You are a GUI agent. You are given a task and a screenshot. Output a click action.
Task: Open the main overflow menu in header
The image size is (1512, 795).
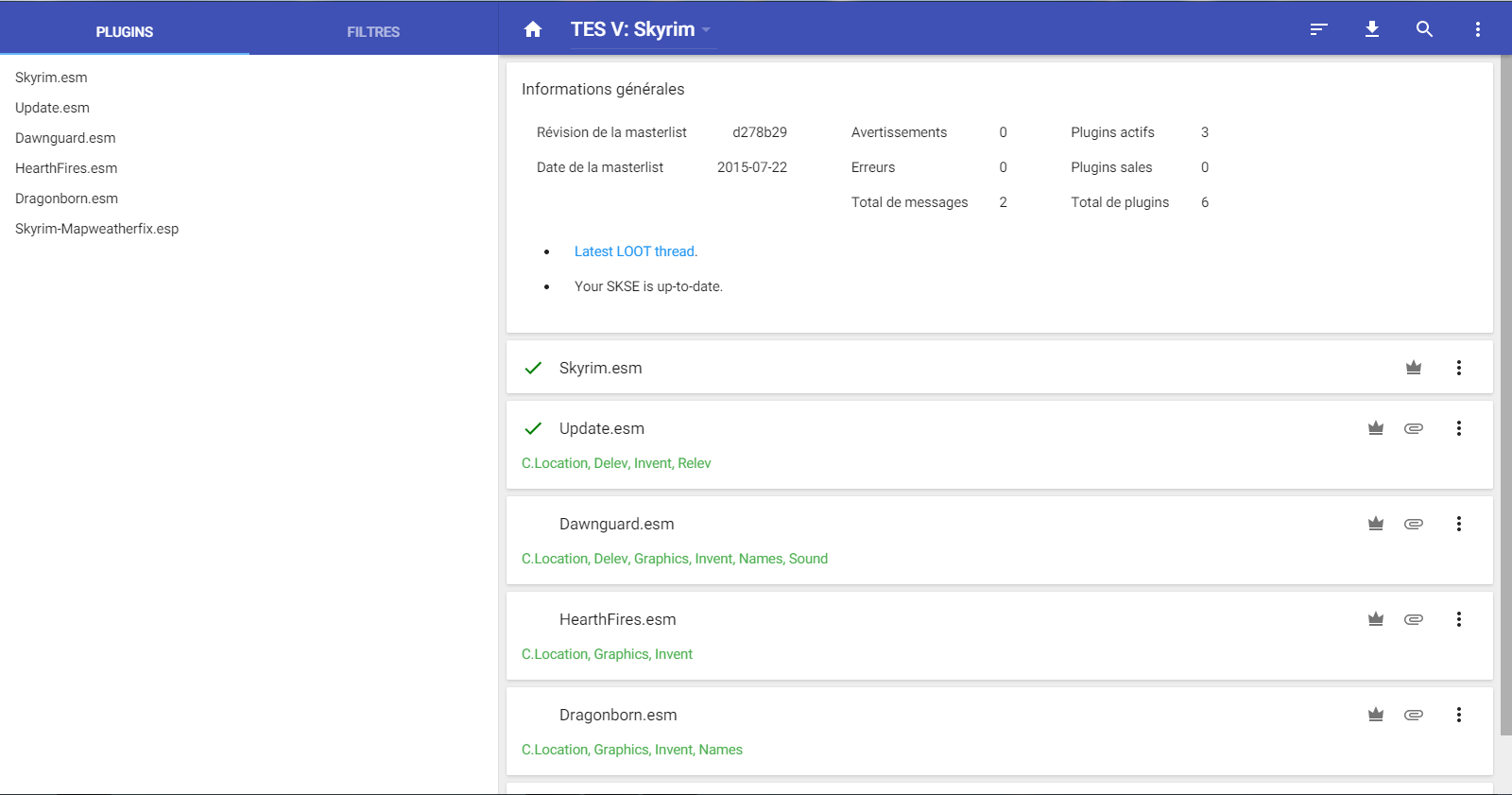1478,29
